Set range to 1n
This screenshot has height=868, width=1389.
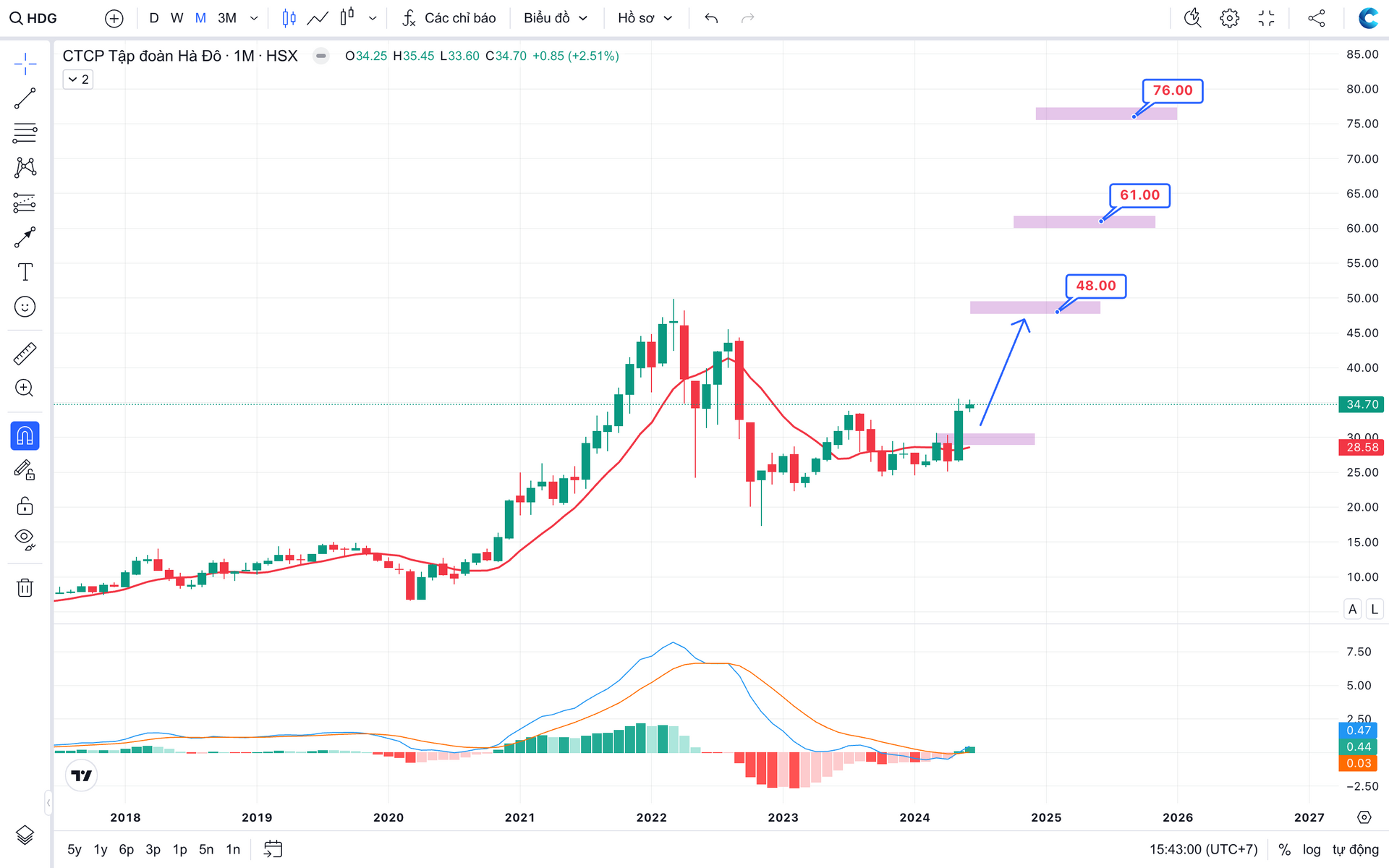tap(233, 849)
